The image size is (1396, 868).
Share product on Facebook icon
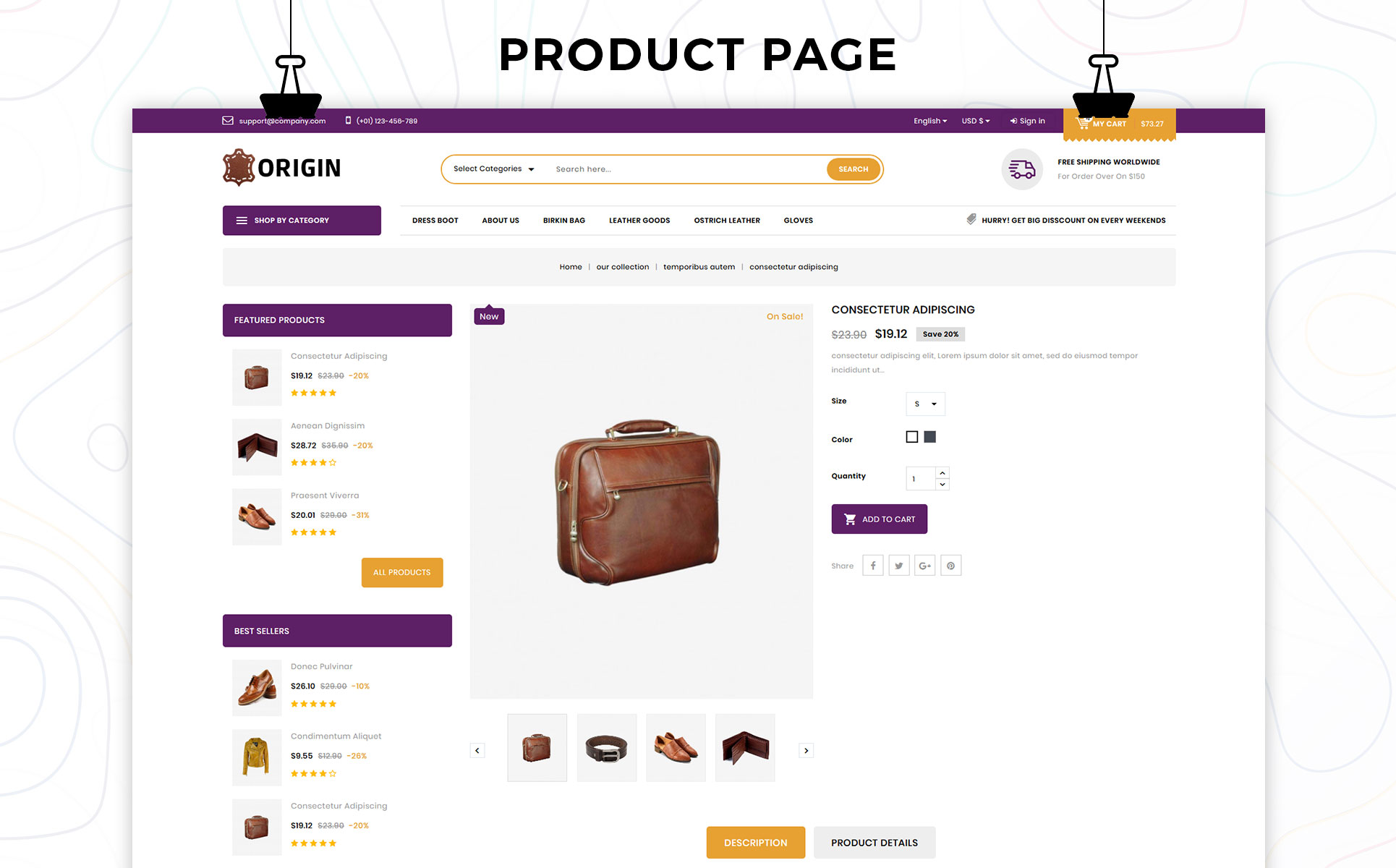tap(873, 566)
